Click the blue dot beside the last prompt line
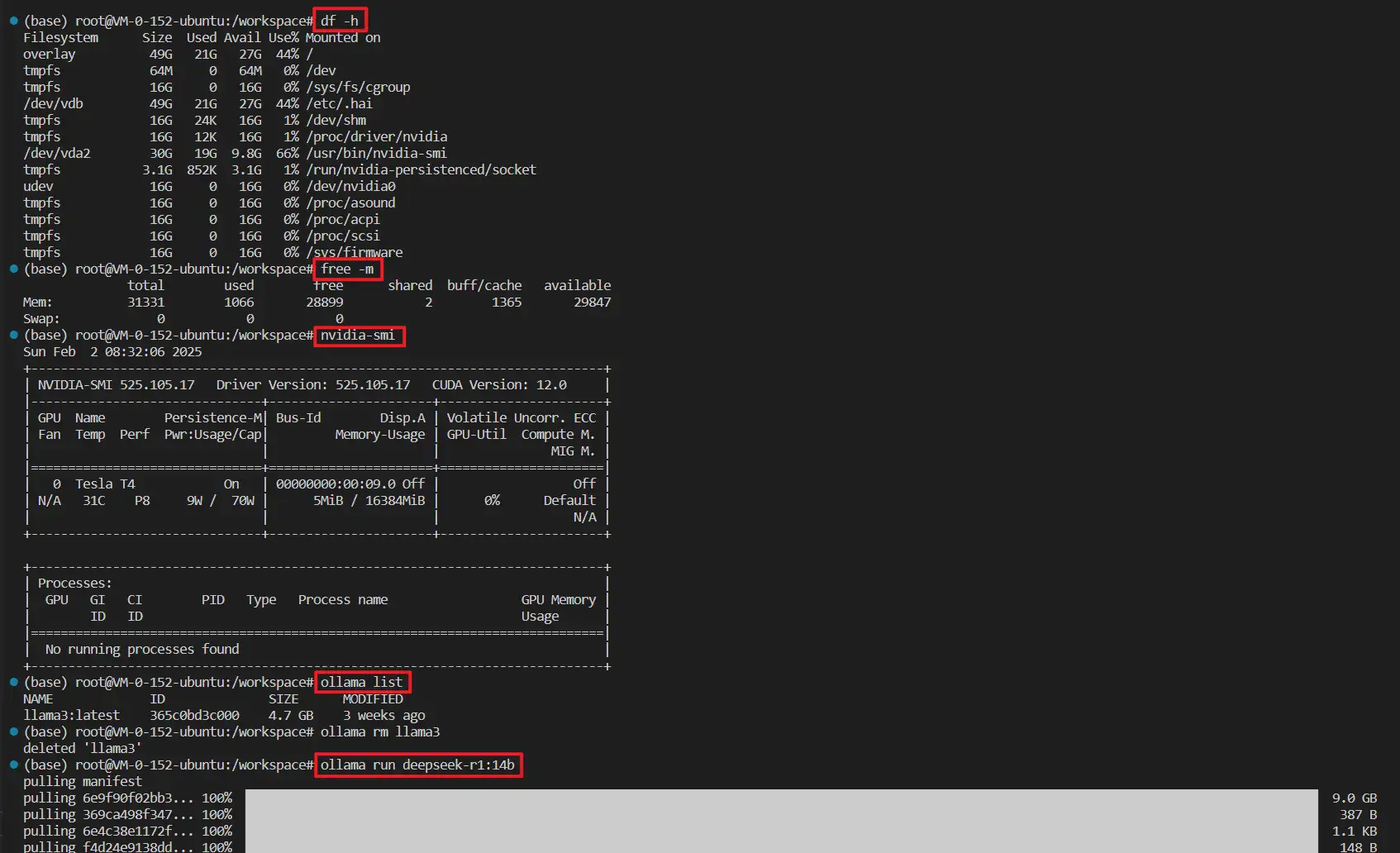 12,765
